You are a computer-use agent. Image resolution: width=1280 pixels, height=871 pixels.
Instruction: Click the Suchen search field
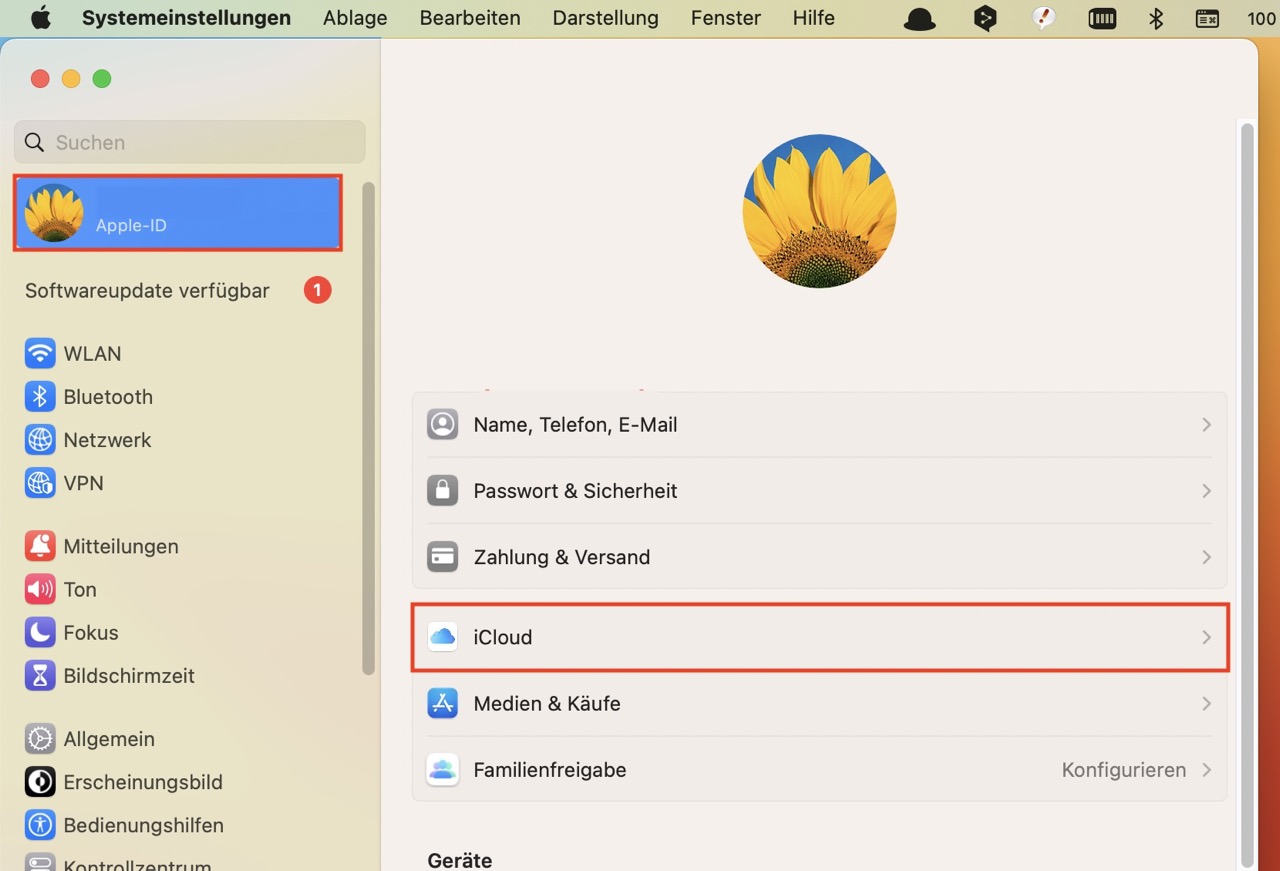coord(190,142)
